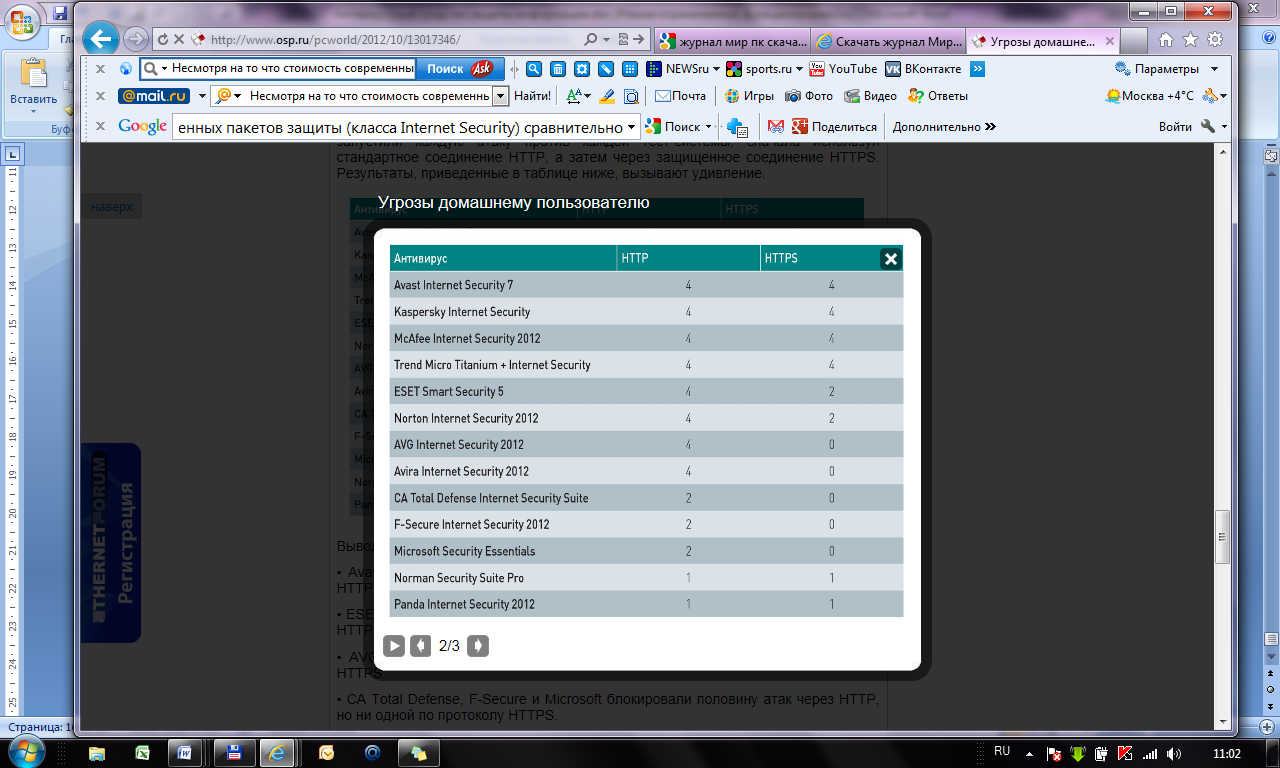Open the Word icon on the taskbar
The image size is (1280, 768).
(184, 752)
